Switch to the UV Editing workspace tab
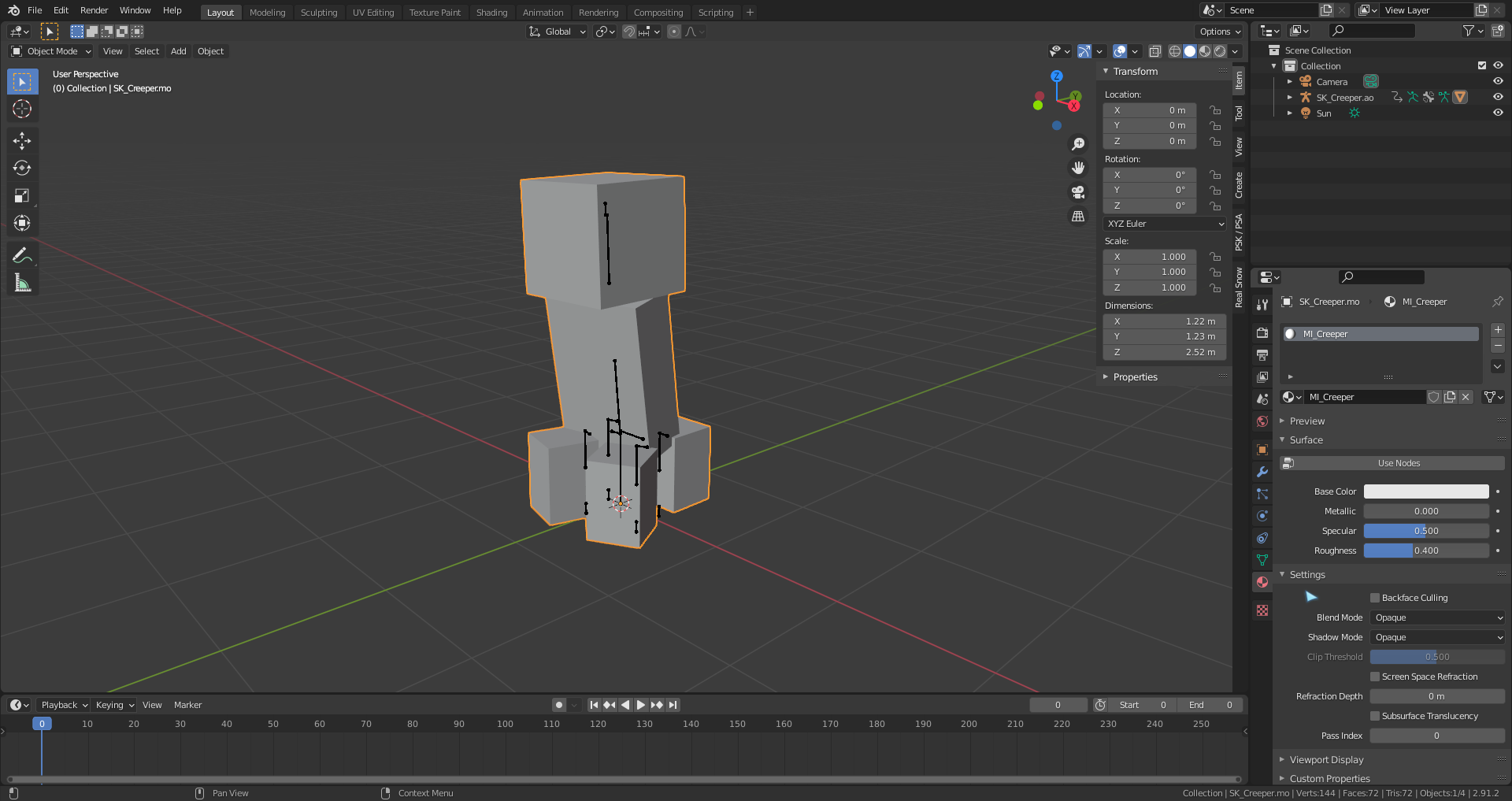Viewport: 1512px width, 801px height. pos(372,13)
